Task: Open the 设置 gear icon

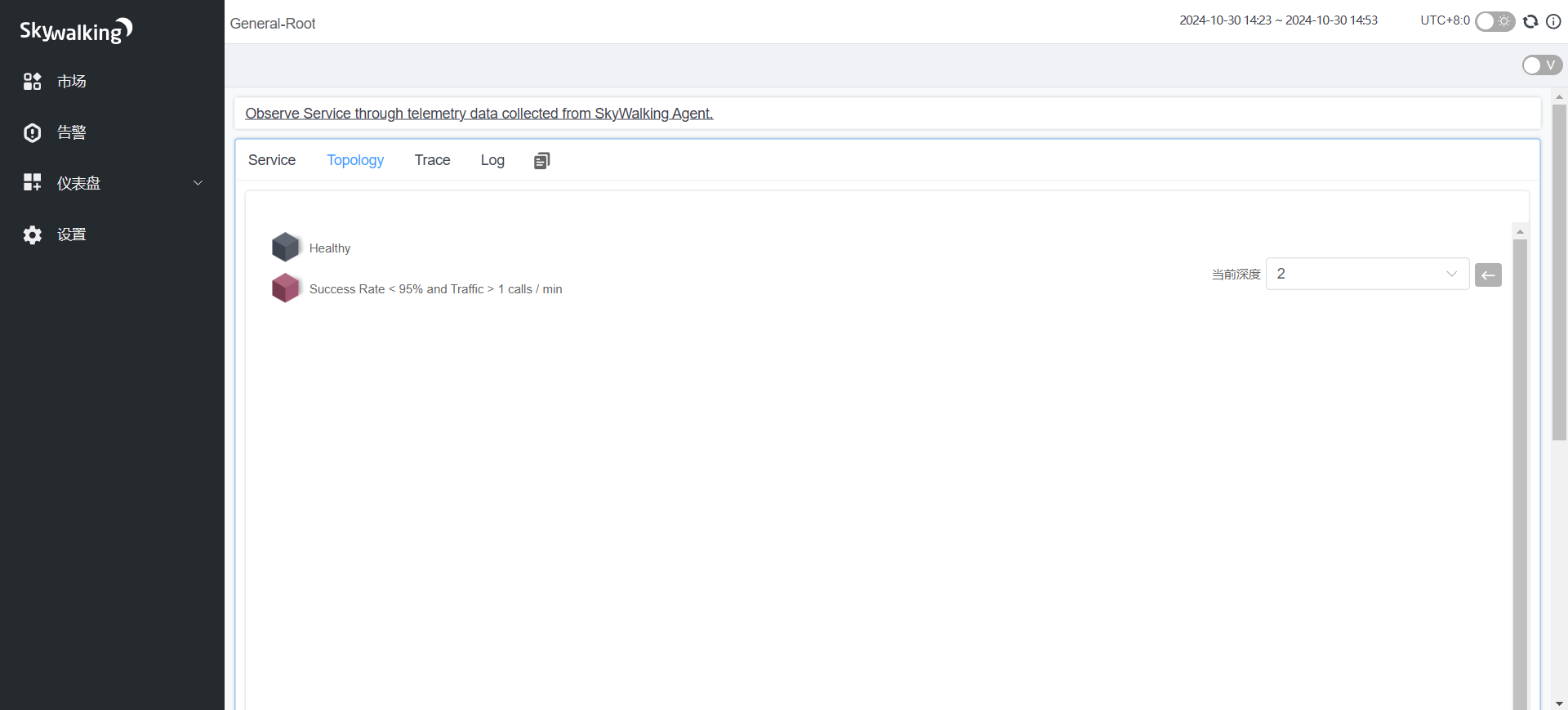Action: [x=32, y=234]
